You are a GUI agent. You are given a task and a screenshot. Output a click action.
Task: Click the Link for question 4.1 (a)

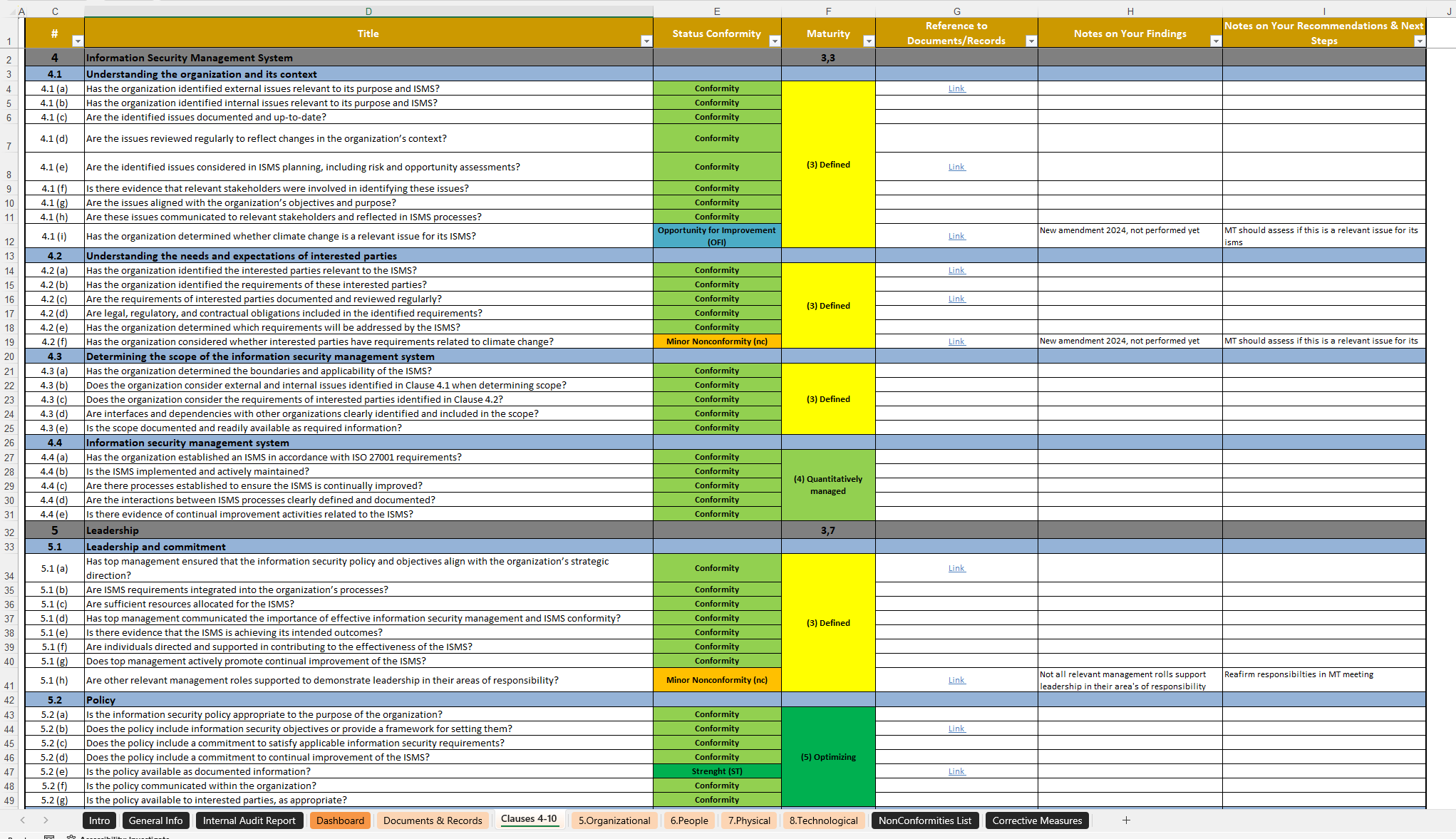pyautogui.click(x=956, y=88)
